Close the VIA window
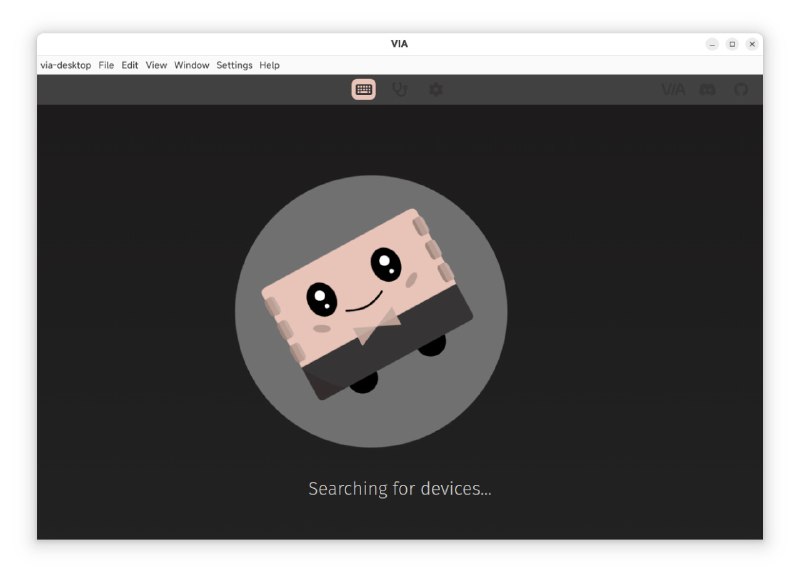The width and height of the screenshot is (800, 580). click(x=752, y=44)
